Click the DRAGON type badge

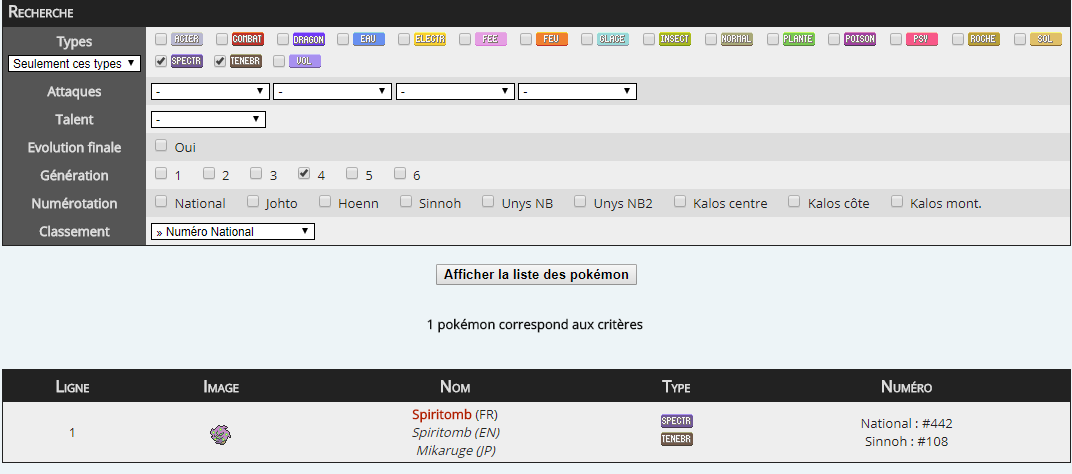pyautogui.click(x=308, y=39)
